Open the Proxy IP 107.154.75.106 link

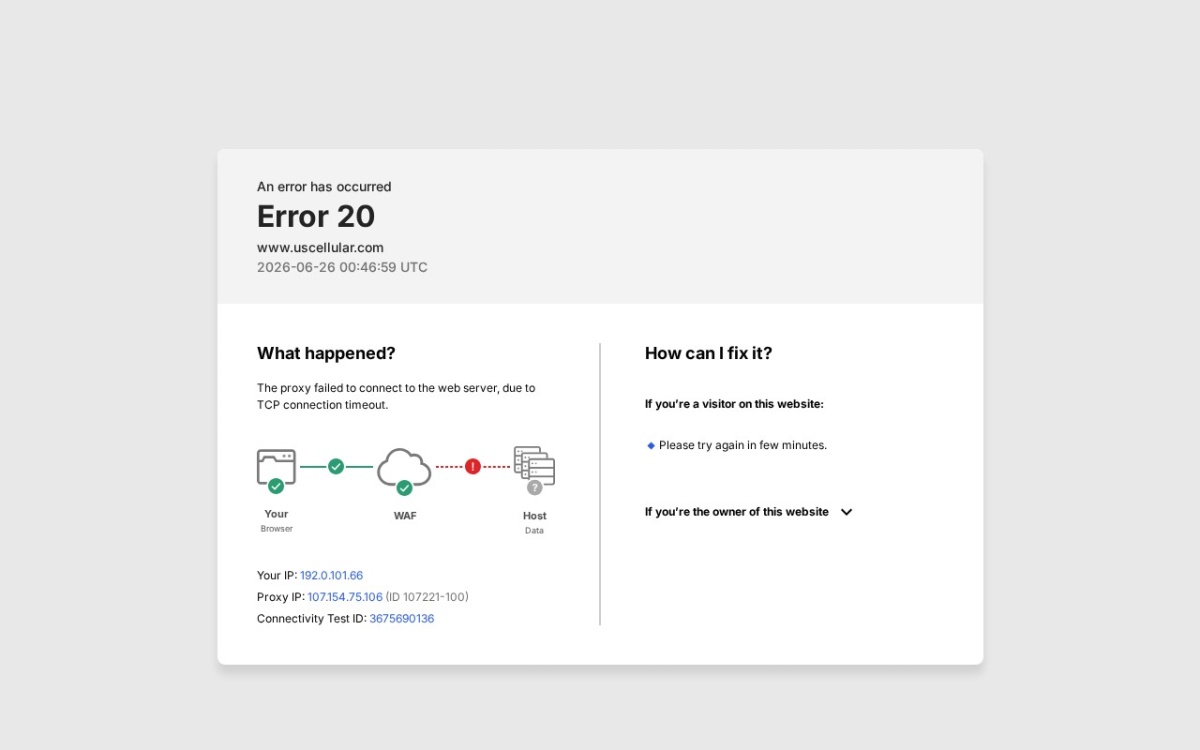tap(345, 597)
